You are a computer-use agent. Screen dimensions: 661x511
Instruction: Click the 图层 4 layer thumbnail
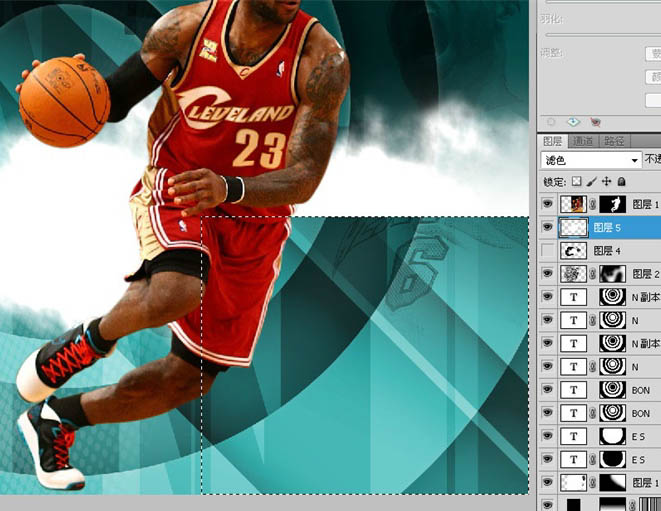pos(573,251)
